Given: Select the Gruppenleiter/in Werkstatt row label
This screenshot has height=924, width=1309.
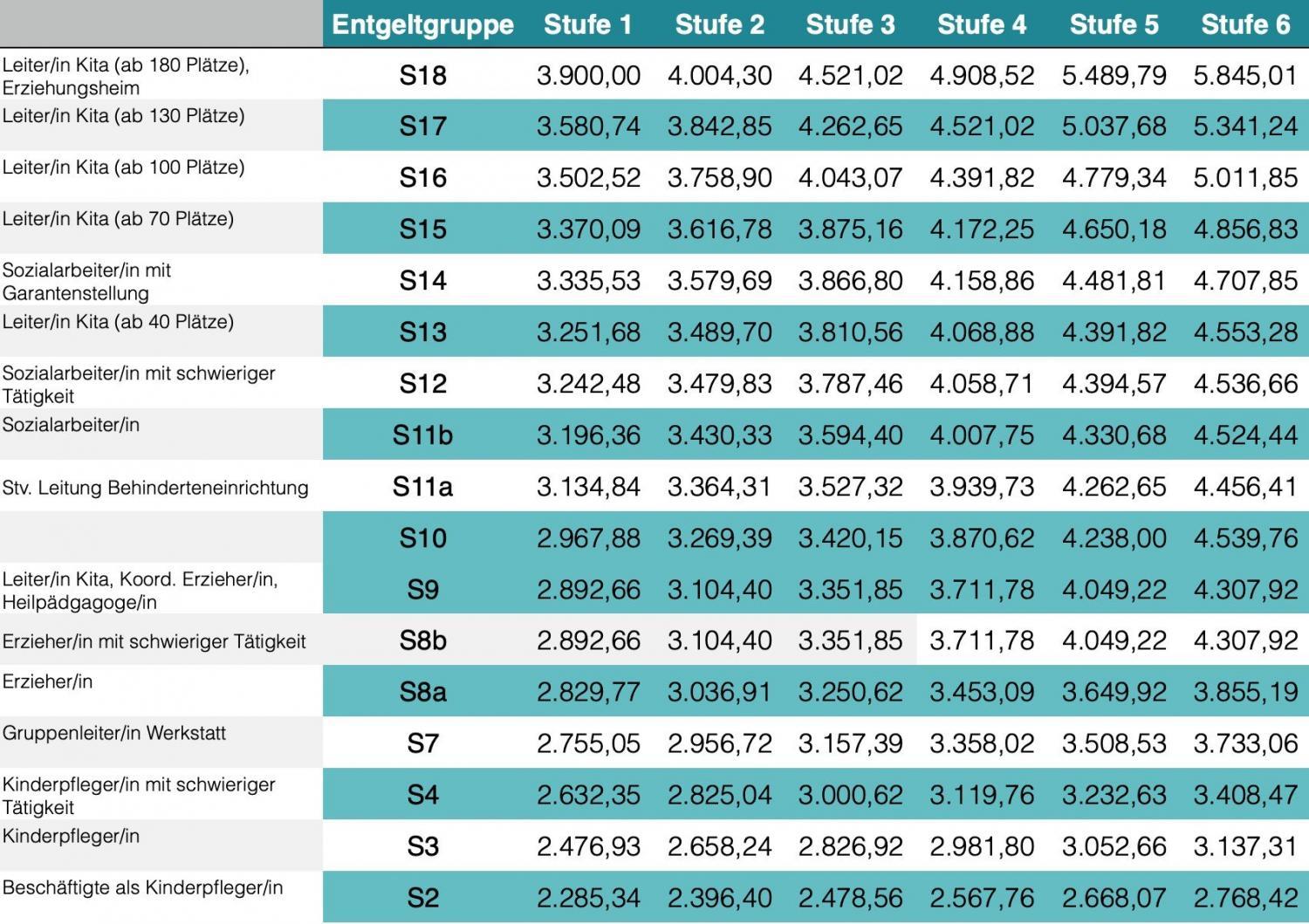Looking at the screenshot, I should pyautogui.click(x=114, y=733).
